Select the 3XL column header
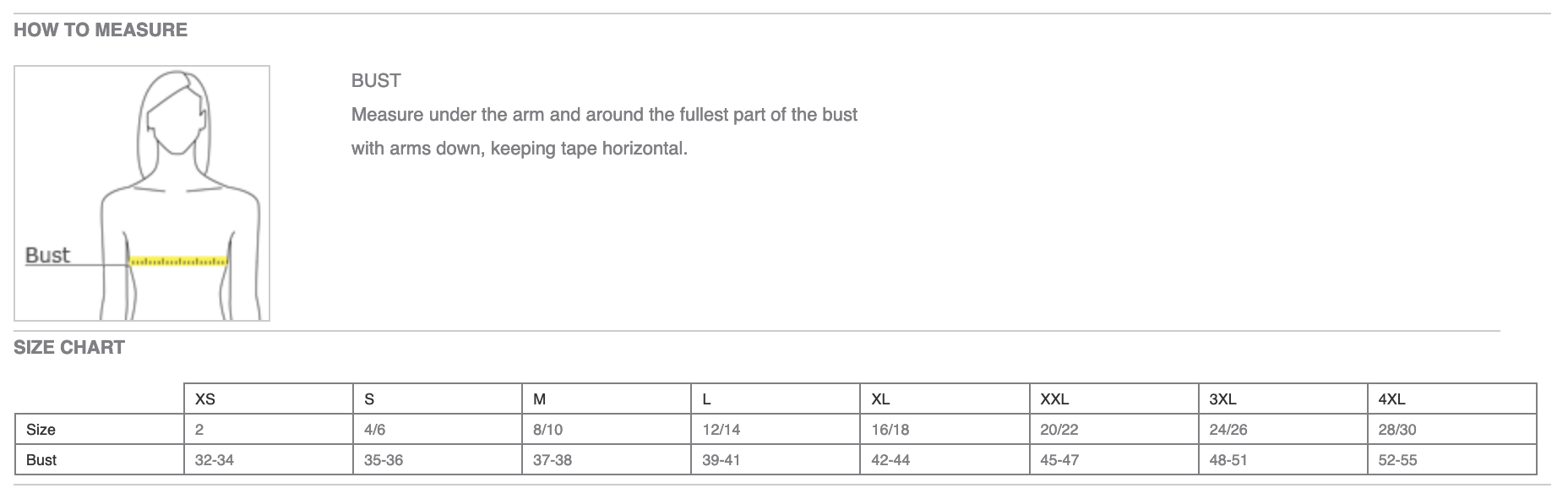Image resolution: width=1568 pixels, height=488 pixels. [x=1282, y=399]
